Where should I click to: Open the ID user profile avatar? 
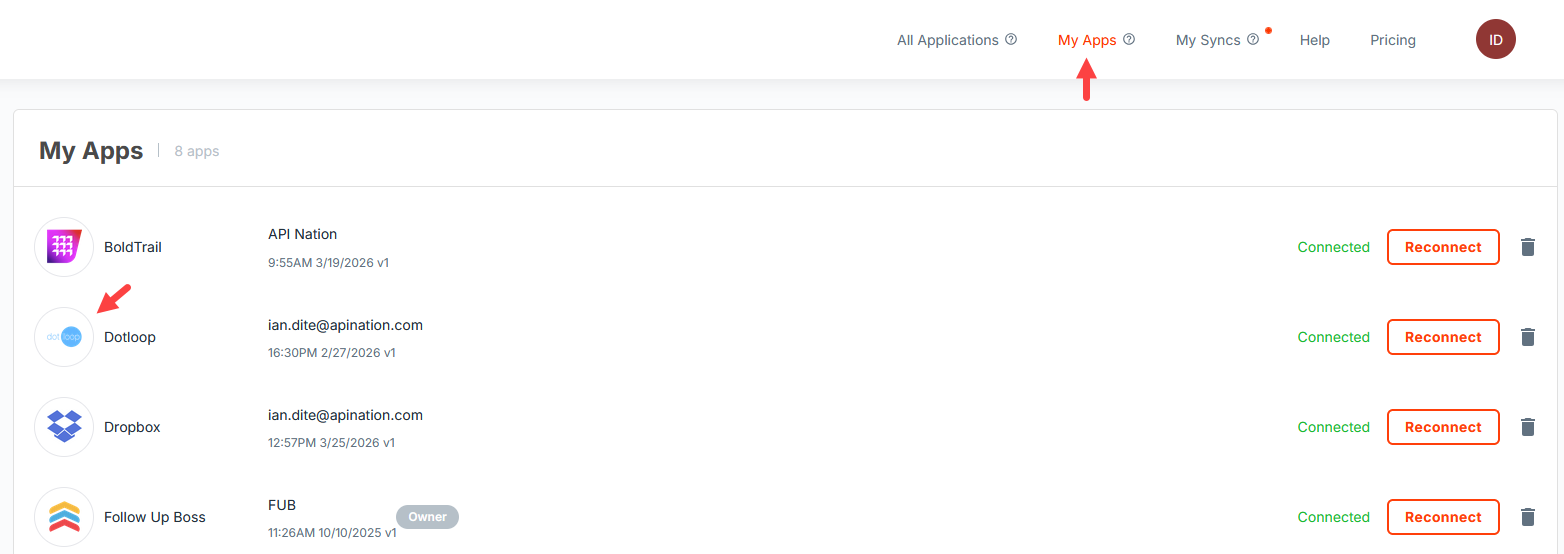pos(1495,40)
